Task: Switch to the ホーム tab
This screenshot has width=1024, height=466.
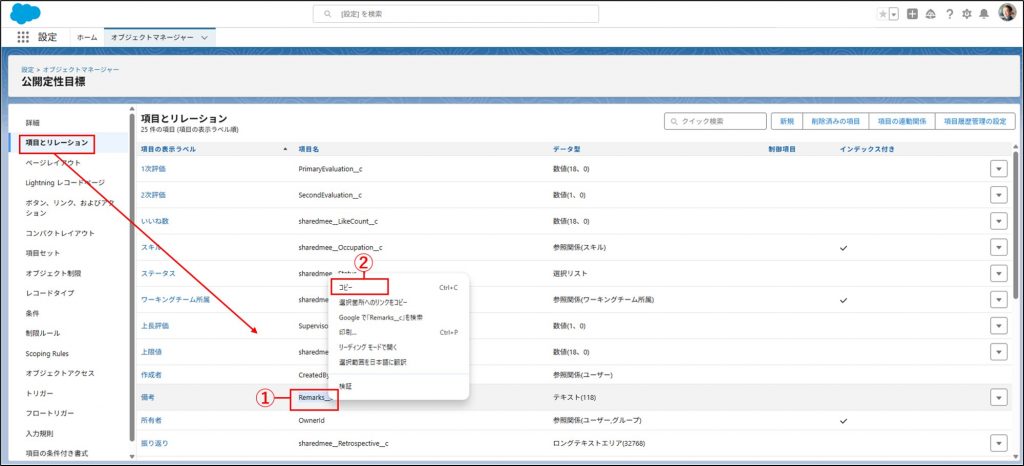Action: 87,37
